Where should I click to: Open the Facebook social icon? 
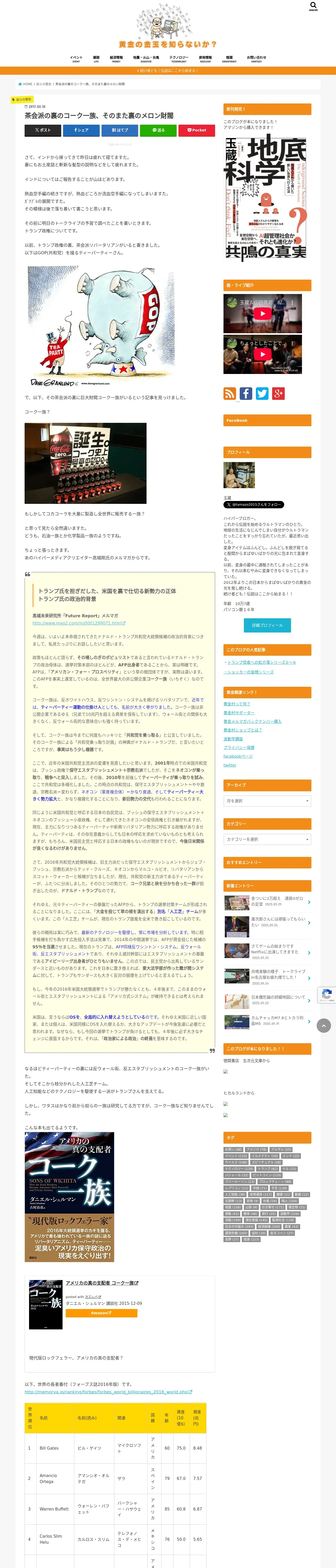pos(246,393)
